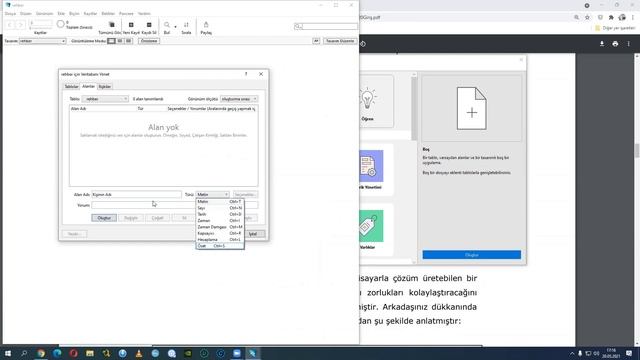The width and height of the screenshot is (640, 360).
Task: Open the Pencere menu
Action: [x=126, y=13]
